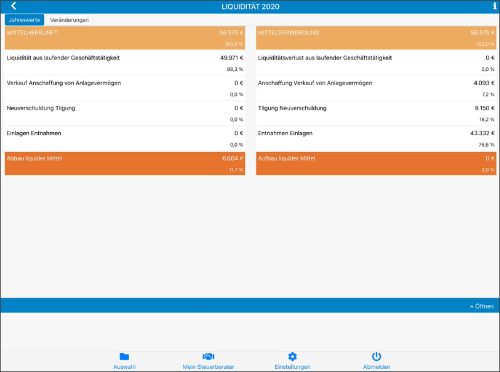Click the Abmelden label text

coord(376,367)
